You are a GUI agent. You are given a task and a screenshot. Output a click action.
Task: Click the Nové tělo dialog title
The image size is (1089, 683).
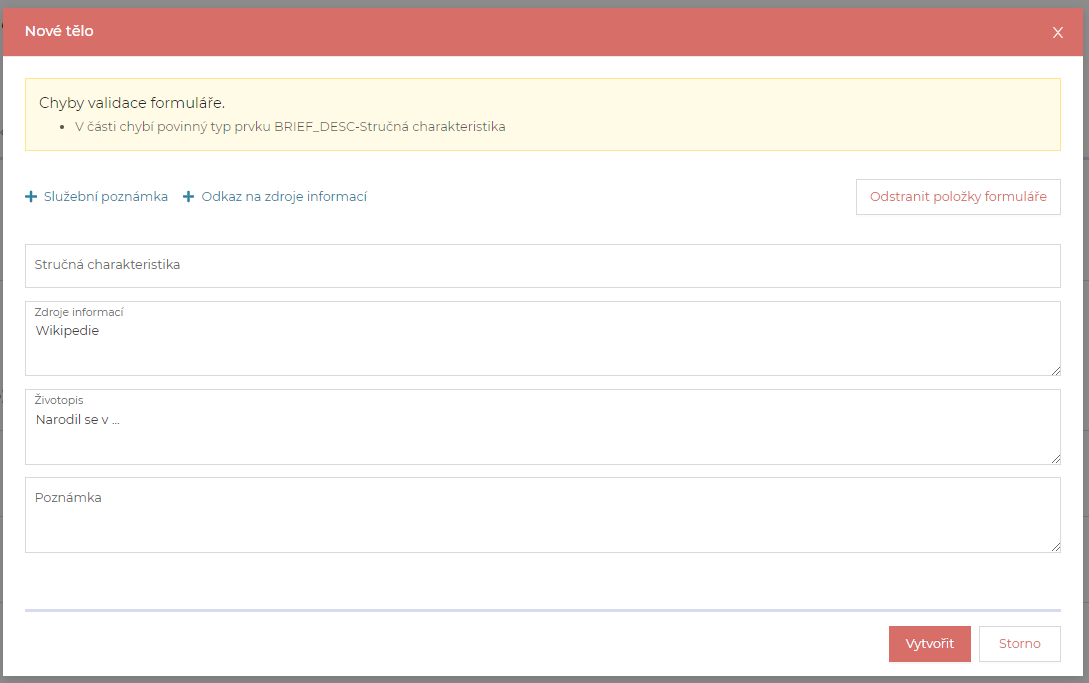tap(59, 31)
